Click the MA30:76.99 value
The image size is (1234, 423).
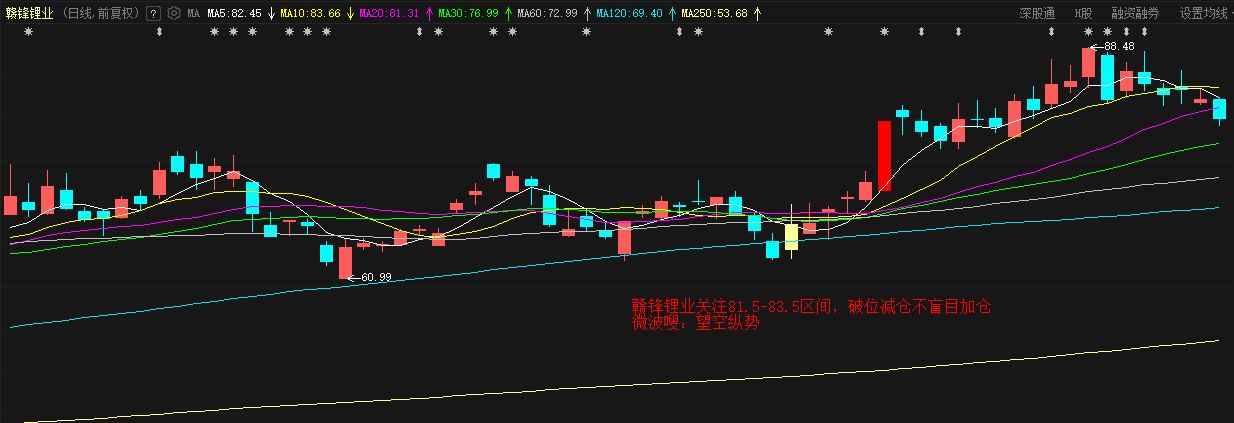(468, 14)
